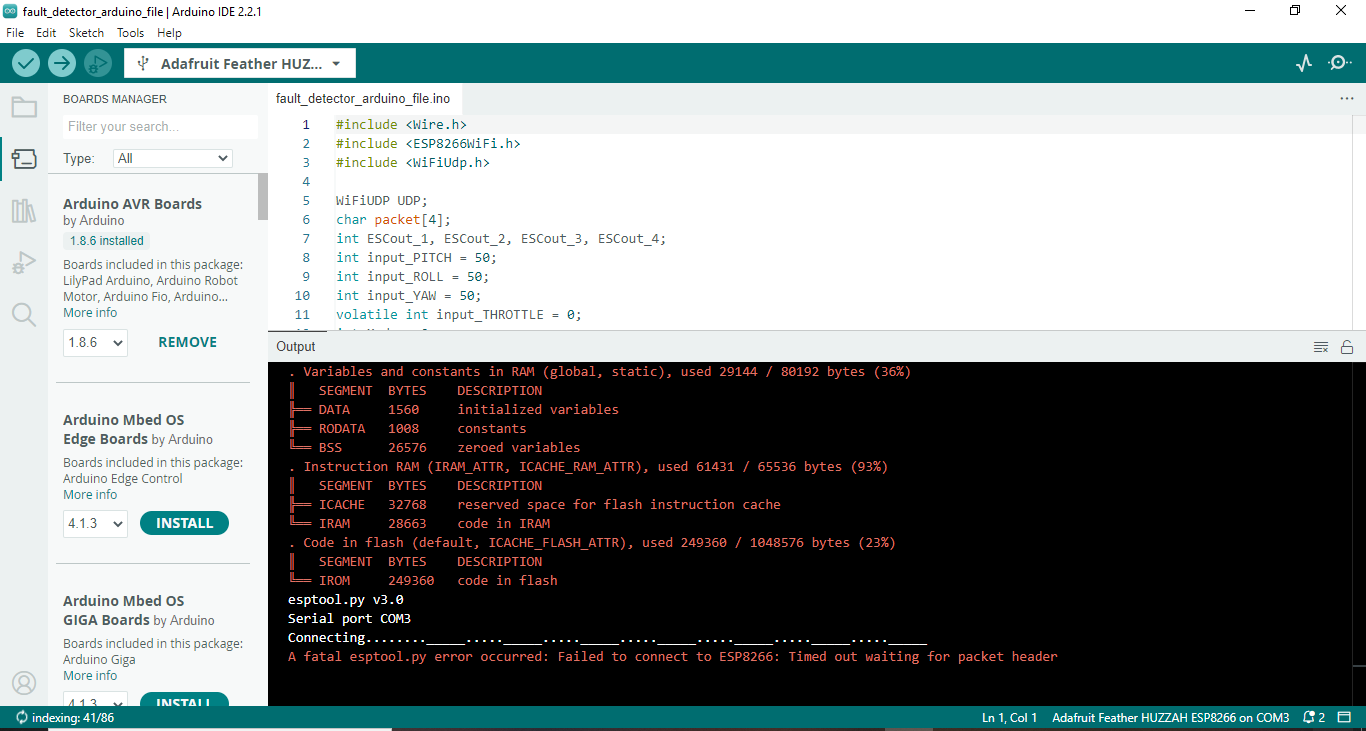Image resolution: width=1366 pixels, height=731 pixels.
Task: Click the WiFiUDP UDP; code line
Action: tap(382, 200)
